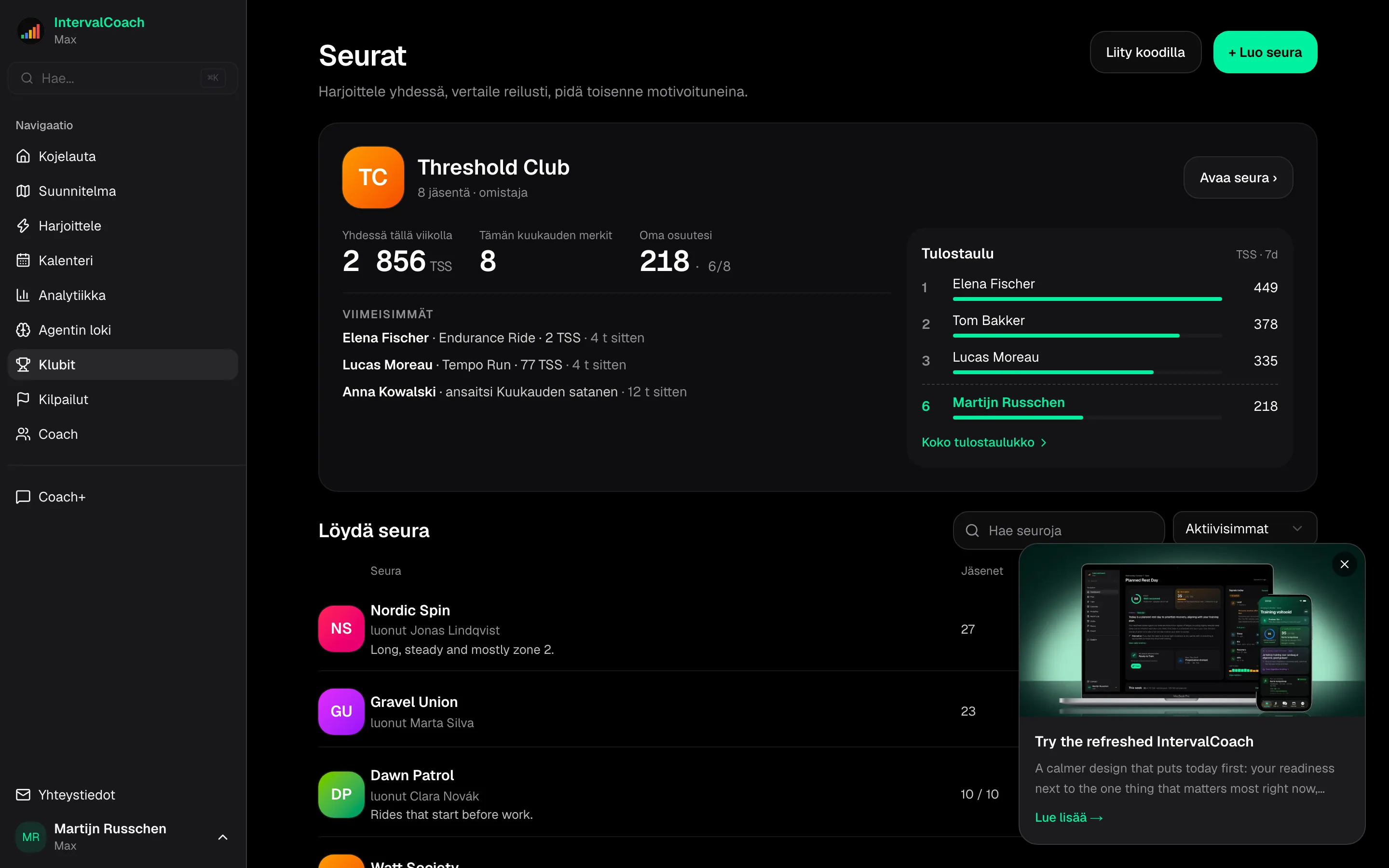Open Coach people icon
This screenshot has width=1389, height=868.
coord(23,434)
